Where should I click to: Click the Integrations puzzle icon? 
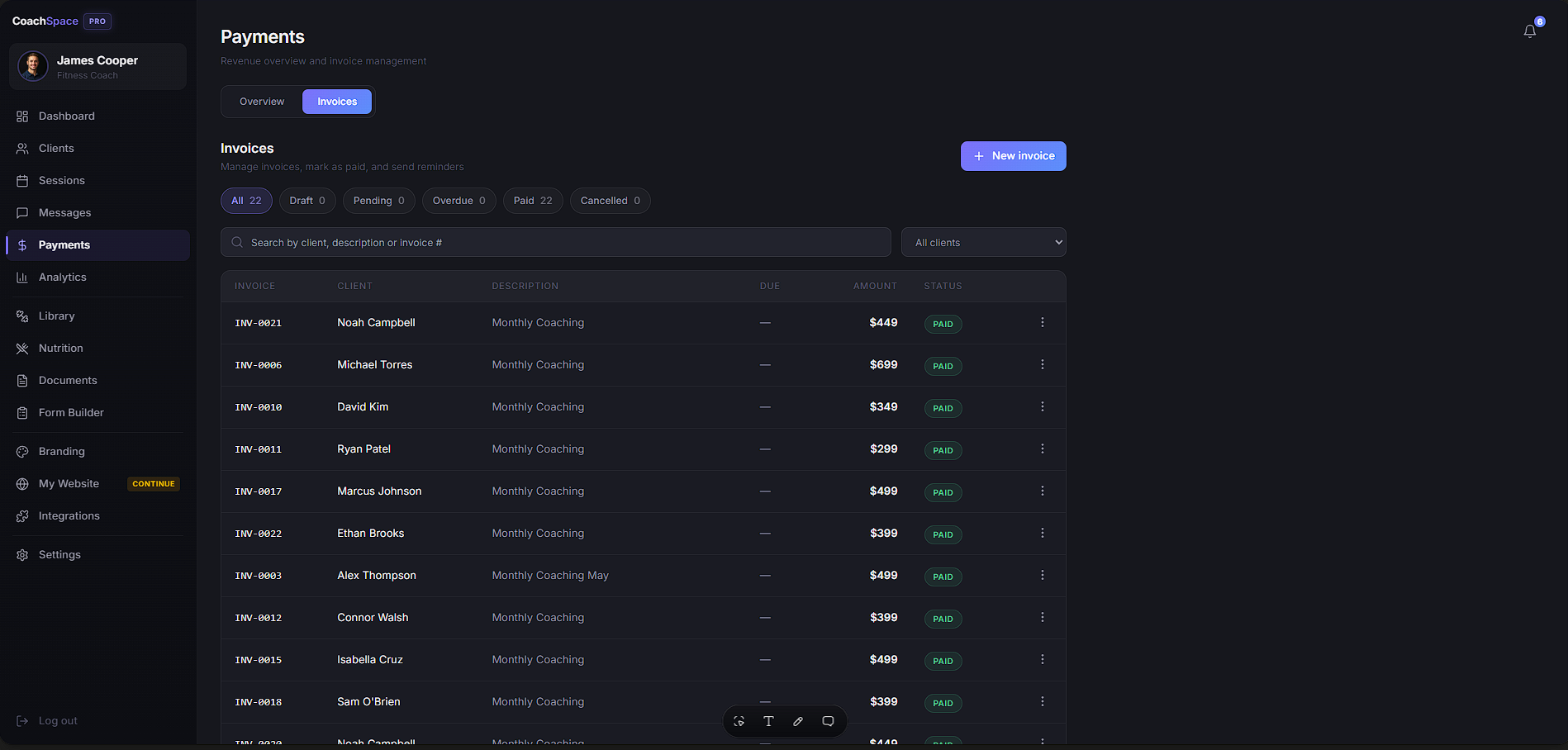[22, 516]
